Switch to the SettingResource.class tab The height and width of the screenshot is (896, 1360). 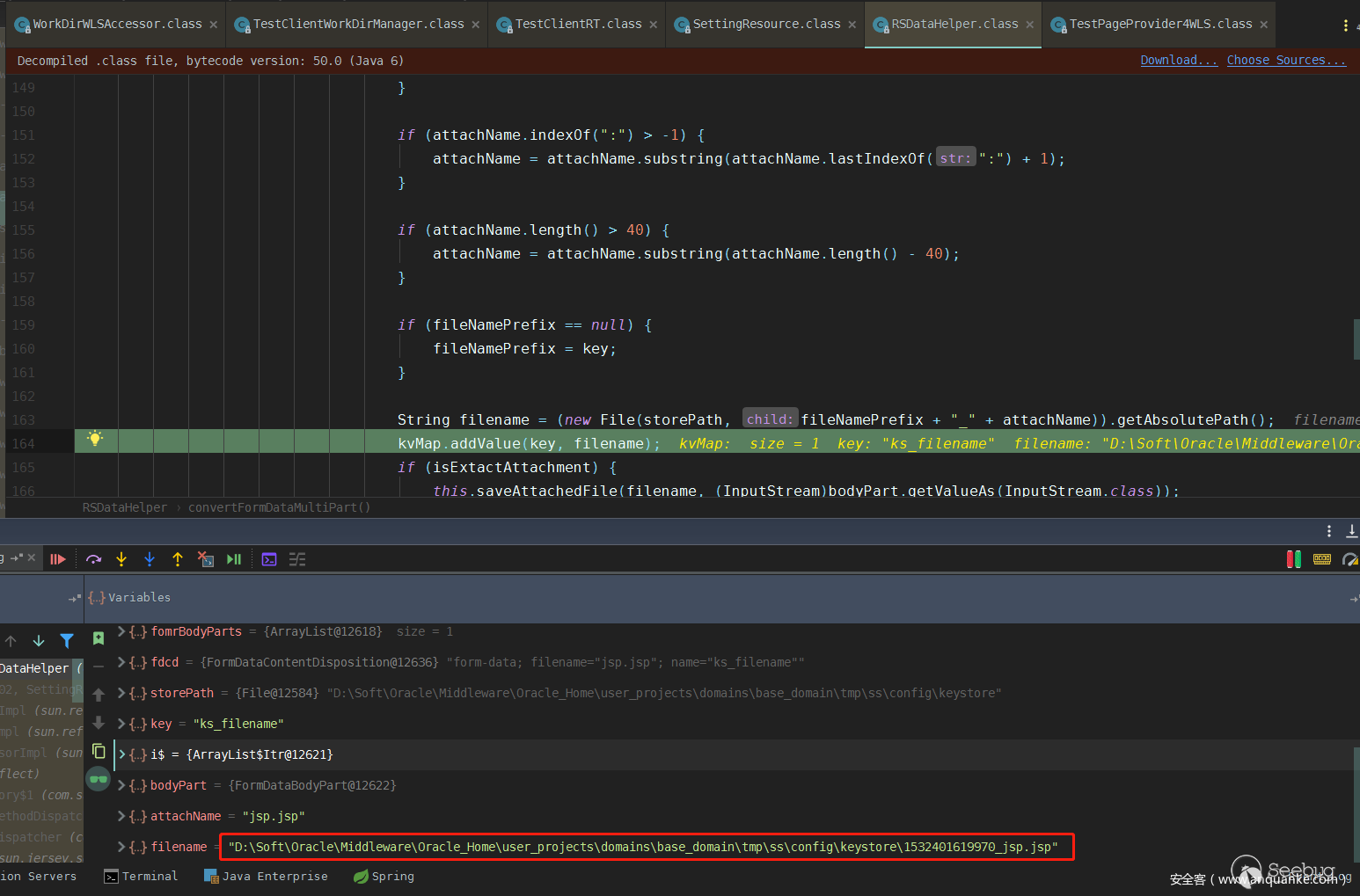coord(765,24)
